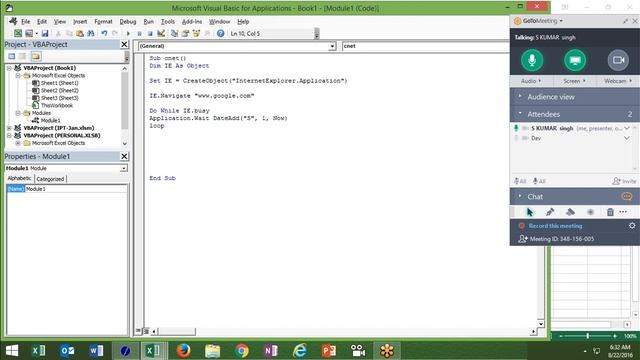Open the Webcam dropdown in GoToMeeting
Image resolution: width=640 pixels, height=360 pixels.
pos(618,81)
